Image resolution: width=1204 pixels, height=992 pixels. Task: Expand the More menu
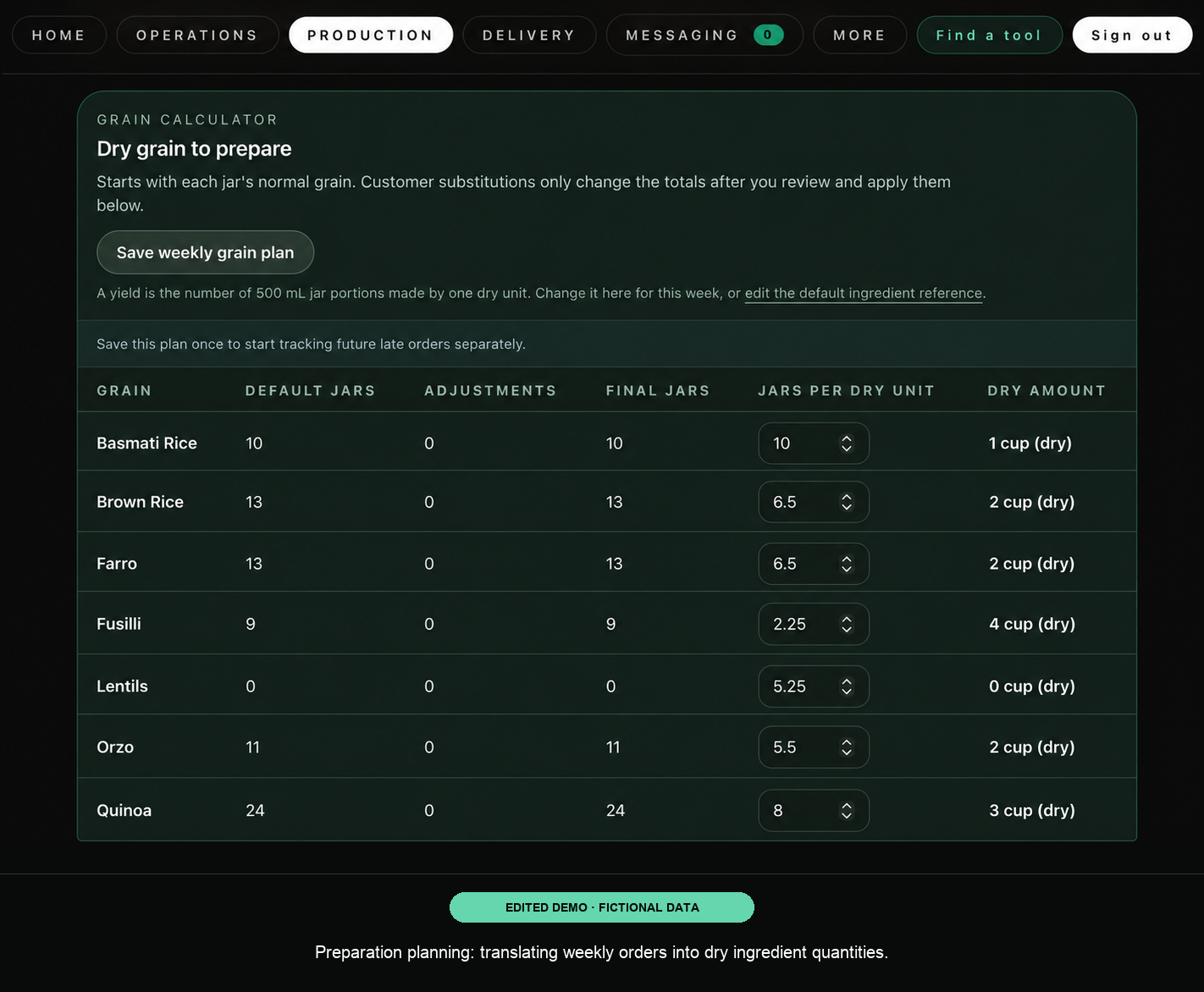pos(859,36)
